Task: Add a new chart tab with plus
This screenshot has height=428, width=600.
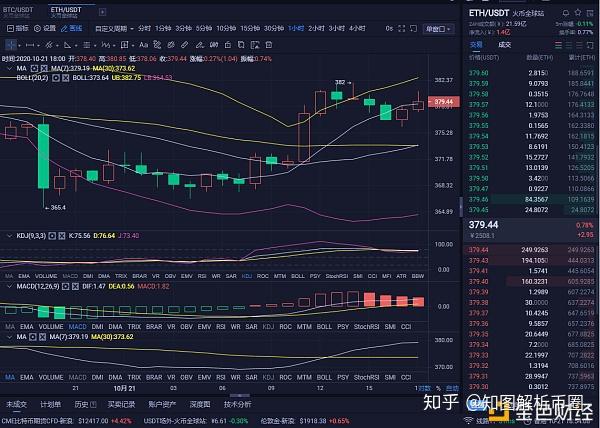Action: [x=102, y=12]
